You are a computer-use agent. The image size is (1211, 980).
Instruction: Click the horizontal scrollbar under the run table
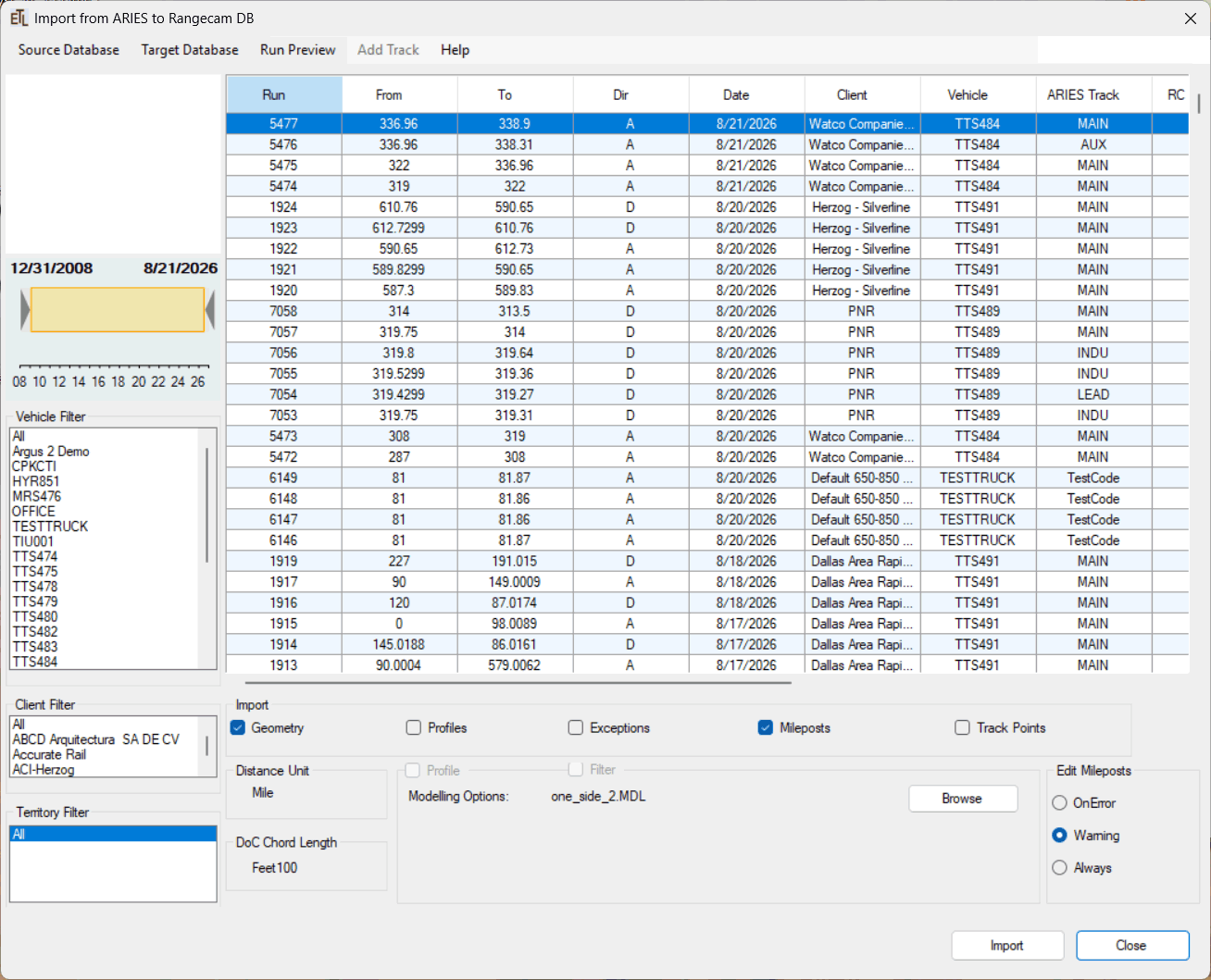(x=510, y=683)
